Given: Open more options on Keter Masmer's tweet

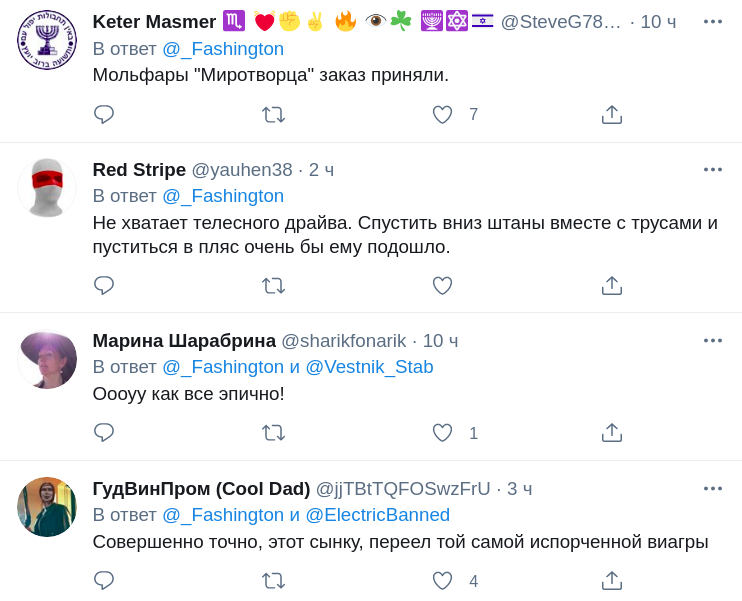Looking at the screenshot, I should (x=712, y=22).
